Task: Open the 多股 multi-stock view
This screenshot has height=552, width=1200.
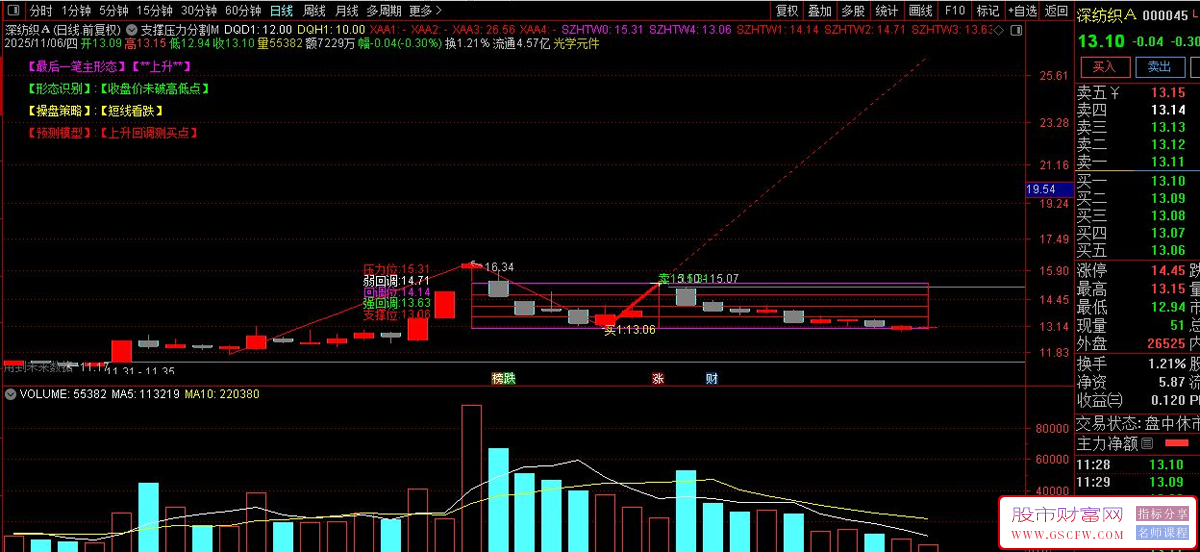Action: coord(853,11)
